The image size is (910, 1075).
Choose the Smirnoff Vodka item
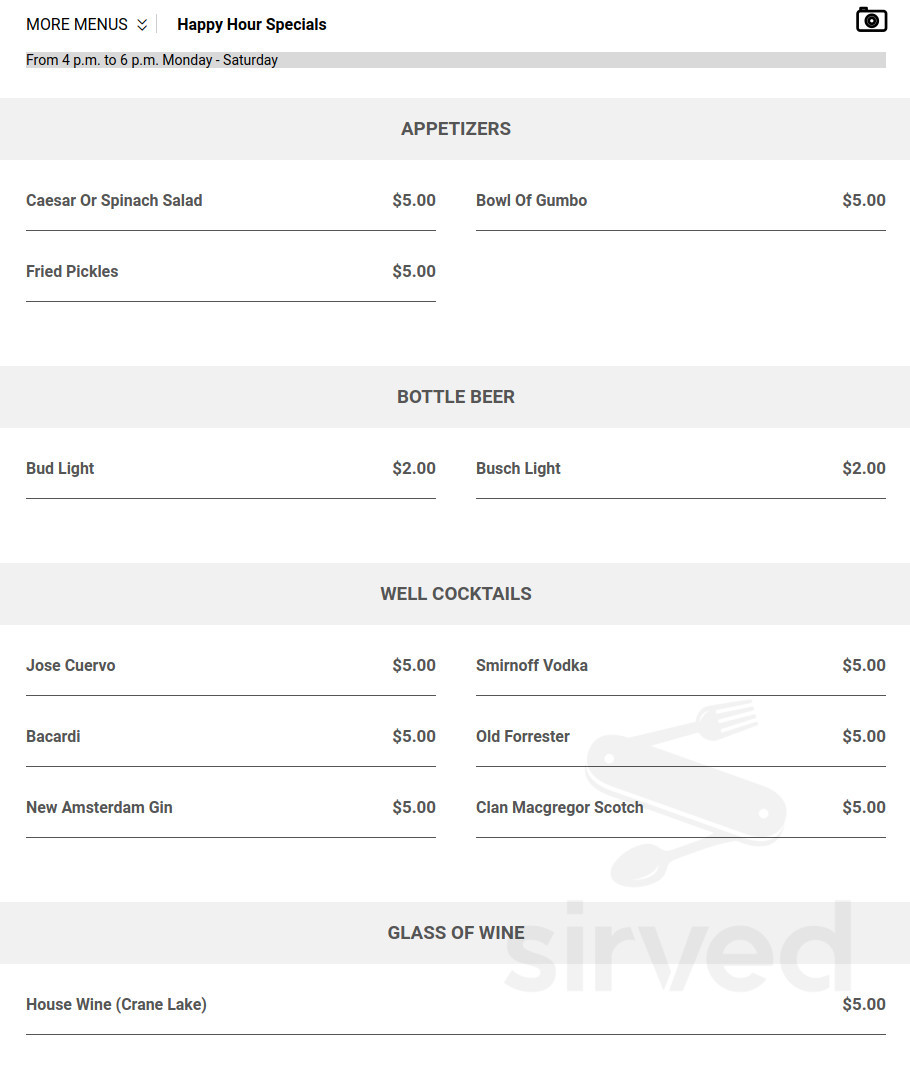click(680, 666)
